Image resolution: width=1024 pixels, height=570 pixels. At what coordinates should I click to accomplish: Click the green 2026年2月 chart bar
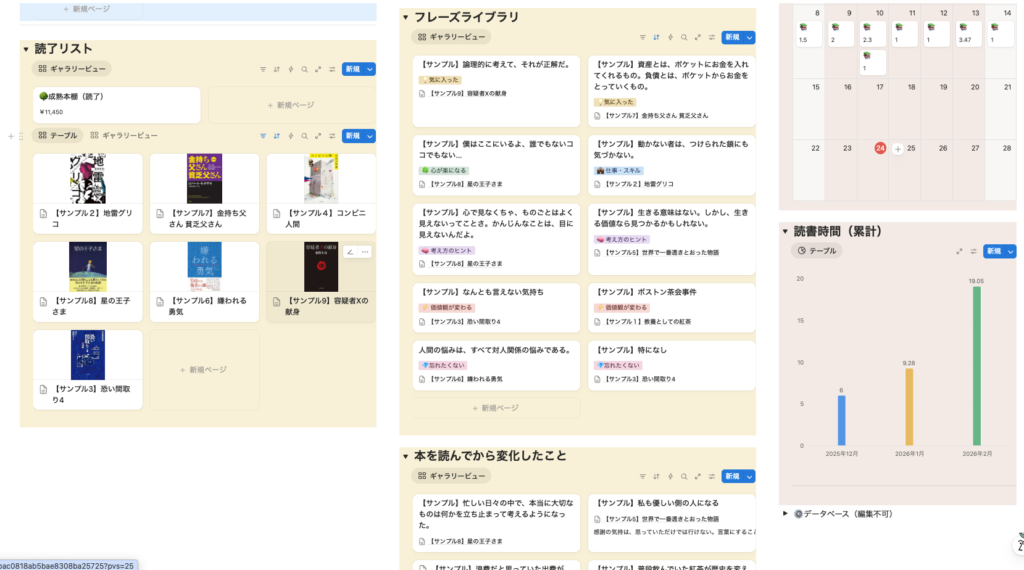coord(976,365)
